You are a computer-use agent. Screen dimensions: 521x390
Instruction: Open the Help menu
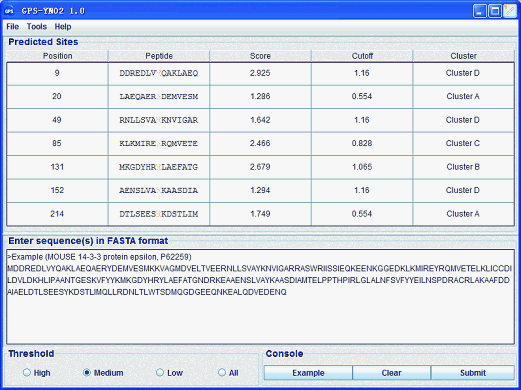point(63,27)
